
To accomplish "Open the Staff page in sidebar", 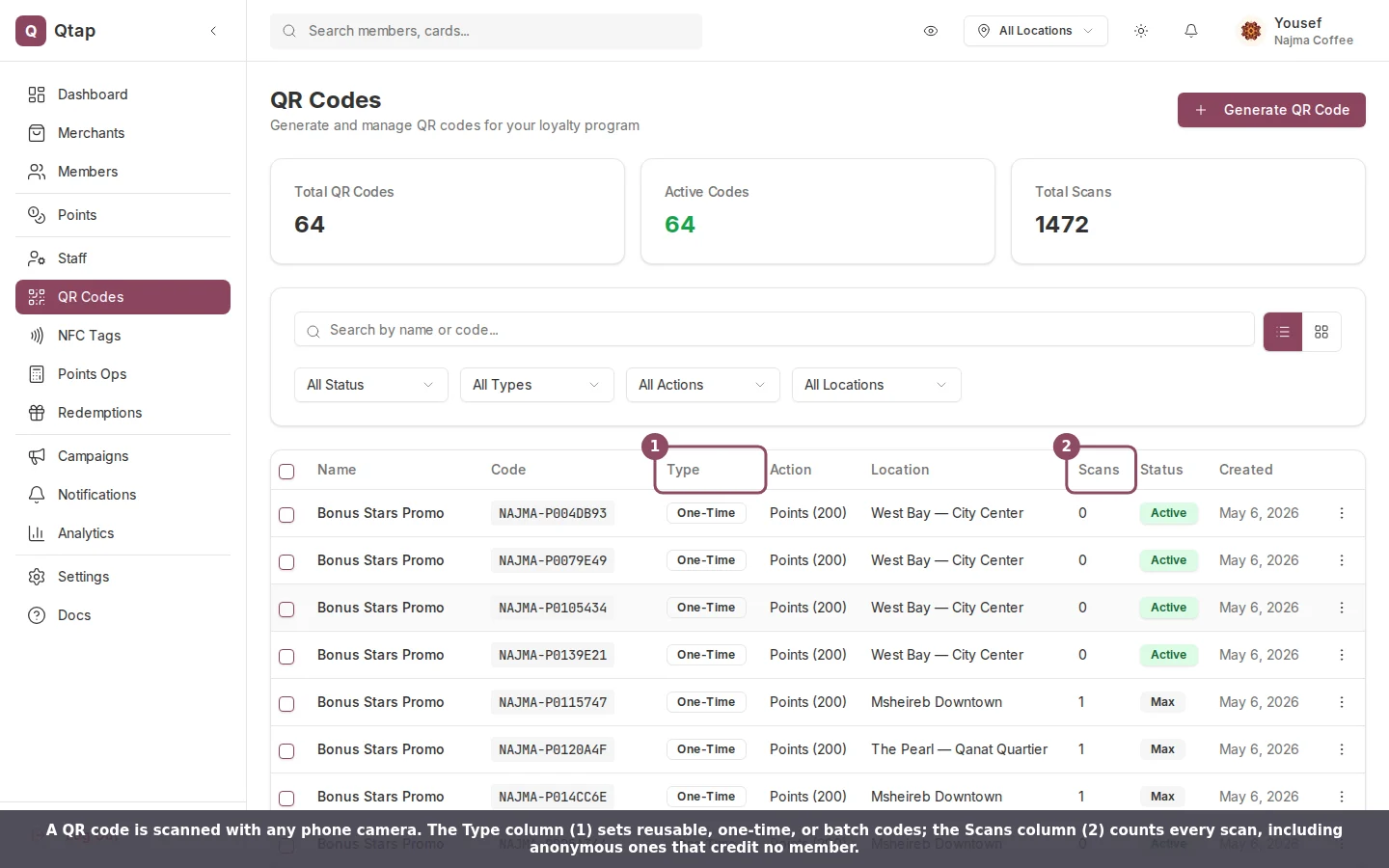I will (123, 258).
